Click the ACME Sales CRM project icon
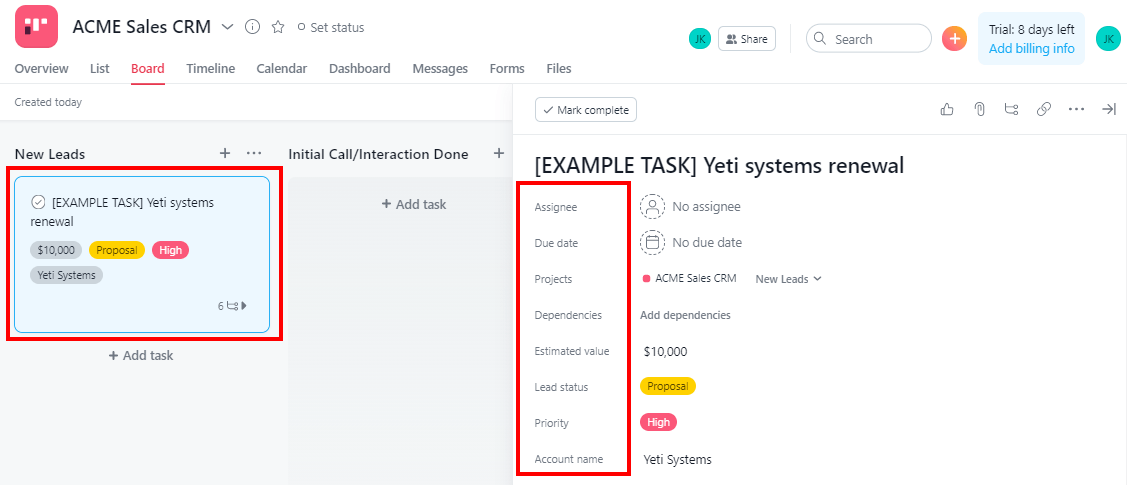Image resolution: width=1127 pixels, height=485 pixels. [36, 27]
